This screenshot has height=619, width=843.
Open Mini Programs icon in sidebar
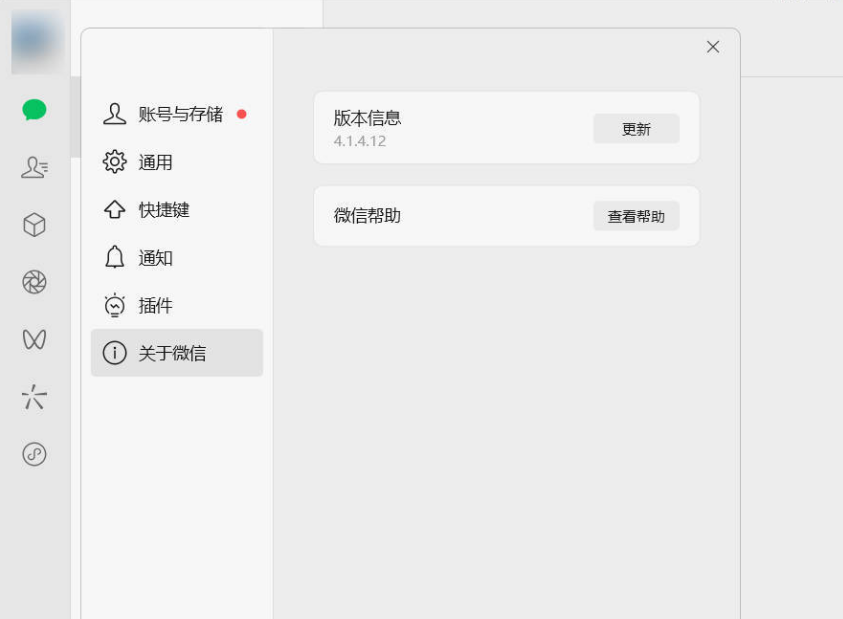click(x=34, y=454)
